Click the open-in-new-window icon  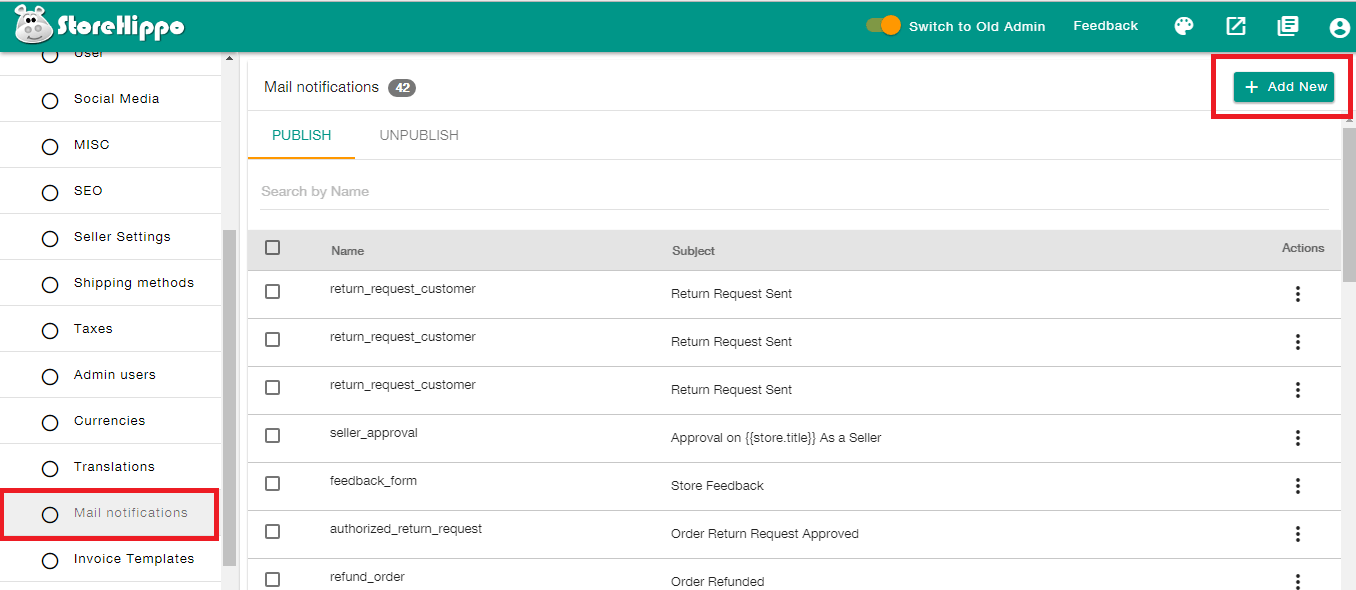click(1236, 27)
